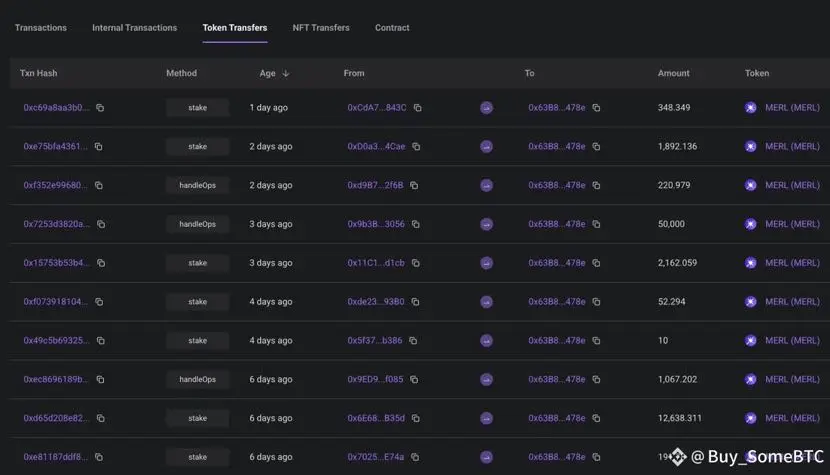Switch to the Transactions tab

coord(41,28)
